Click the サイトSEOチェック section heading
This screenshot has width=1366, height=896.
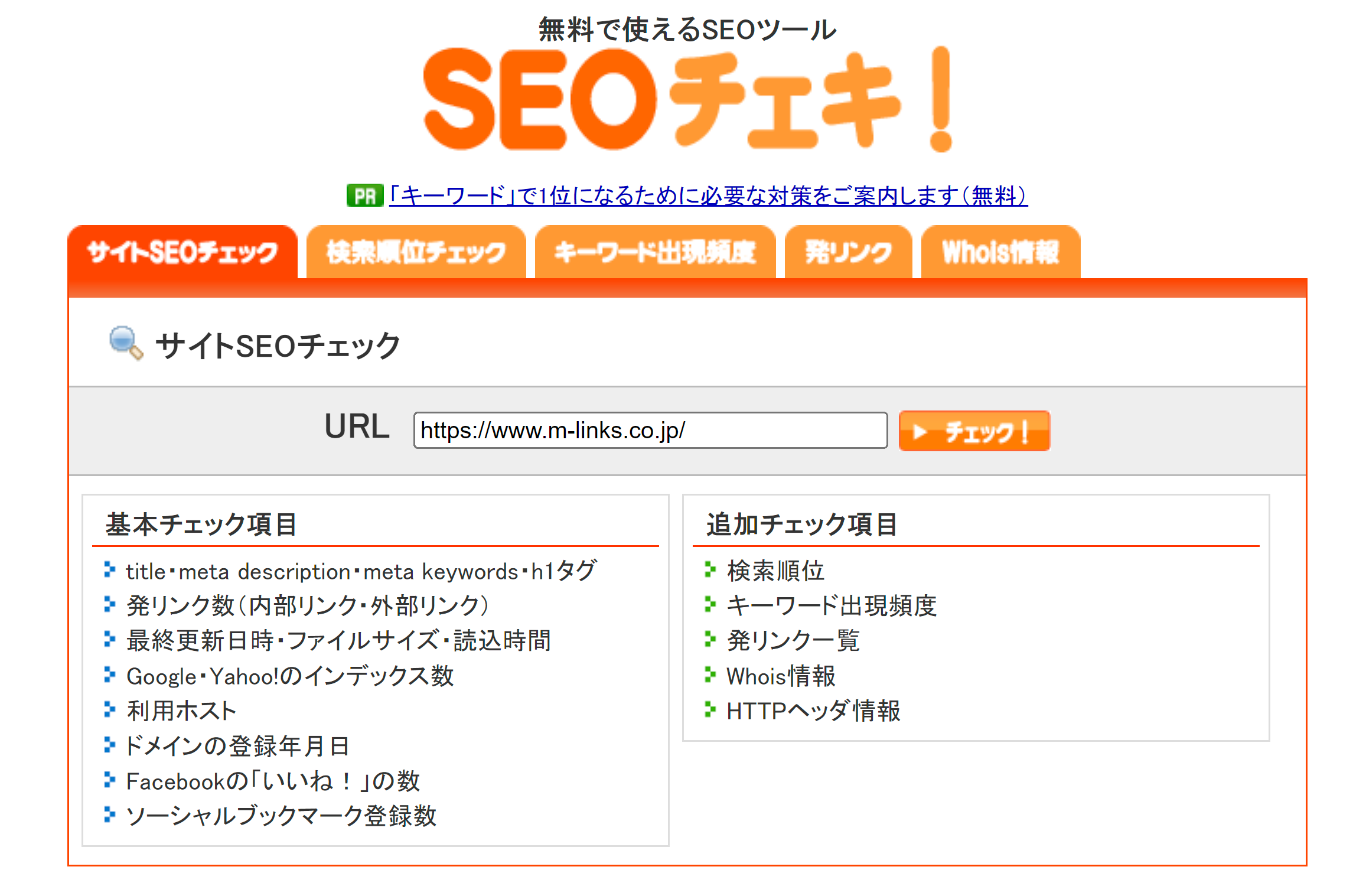278,346
